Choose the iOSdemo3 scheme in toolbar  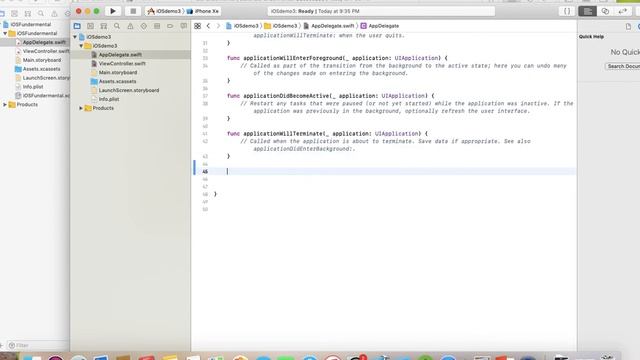[164, 11]
